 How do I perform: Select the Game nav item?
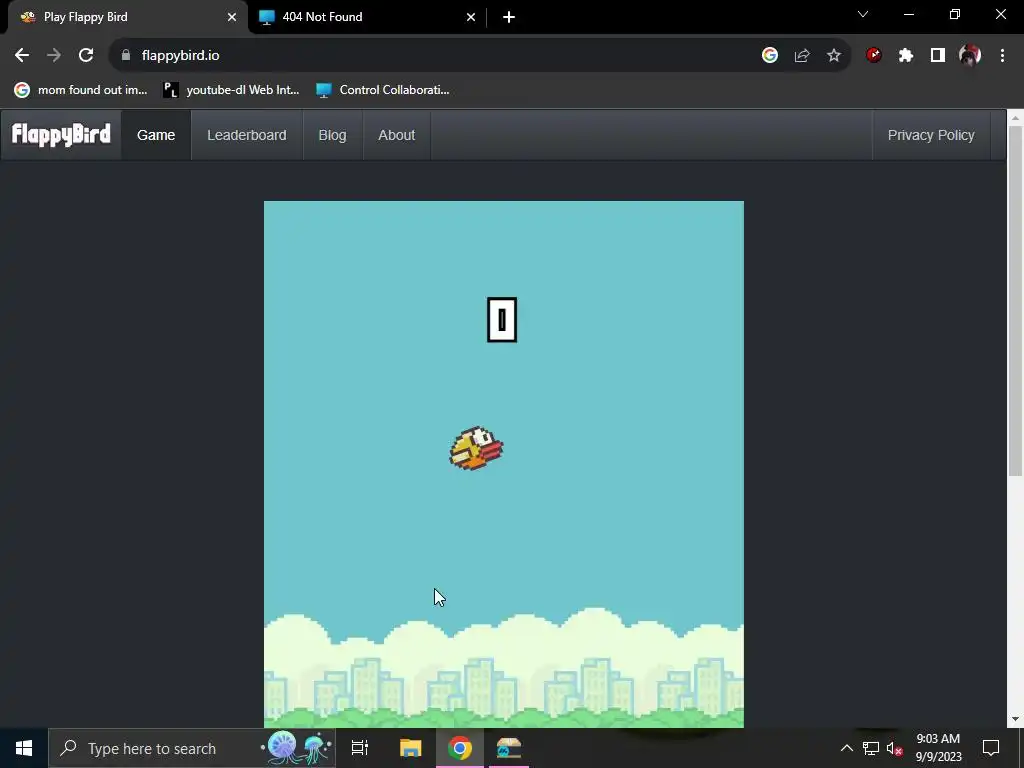tap(156, 135)
